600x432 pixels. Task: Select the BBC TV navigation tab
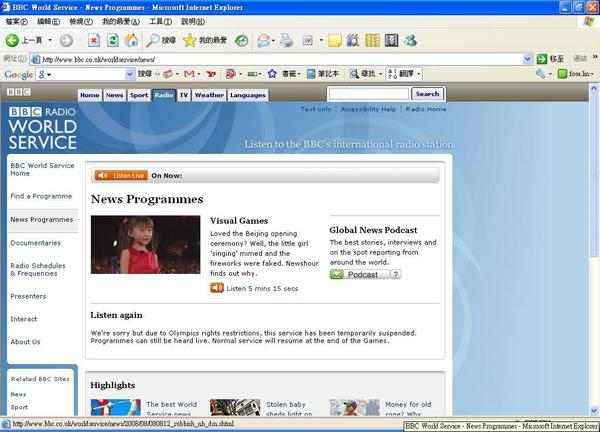pyautogui.click(x=184, y=95)
